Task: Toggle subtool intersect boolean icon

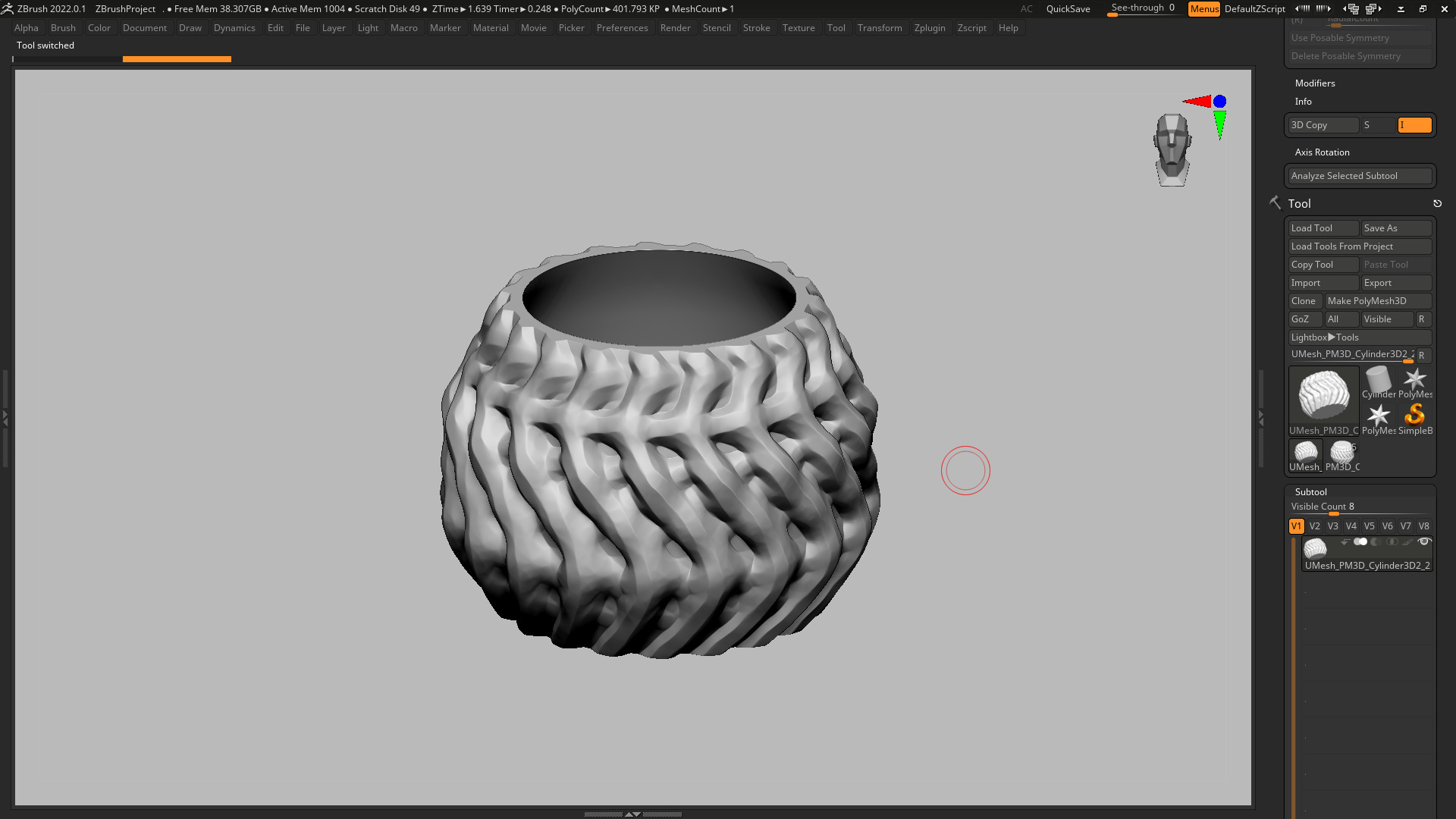Action: click(1392, 541)
